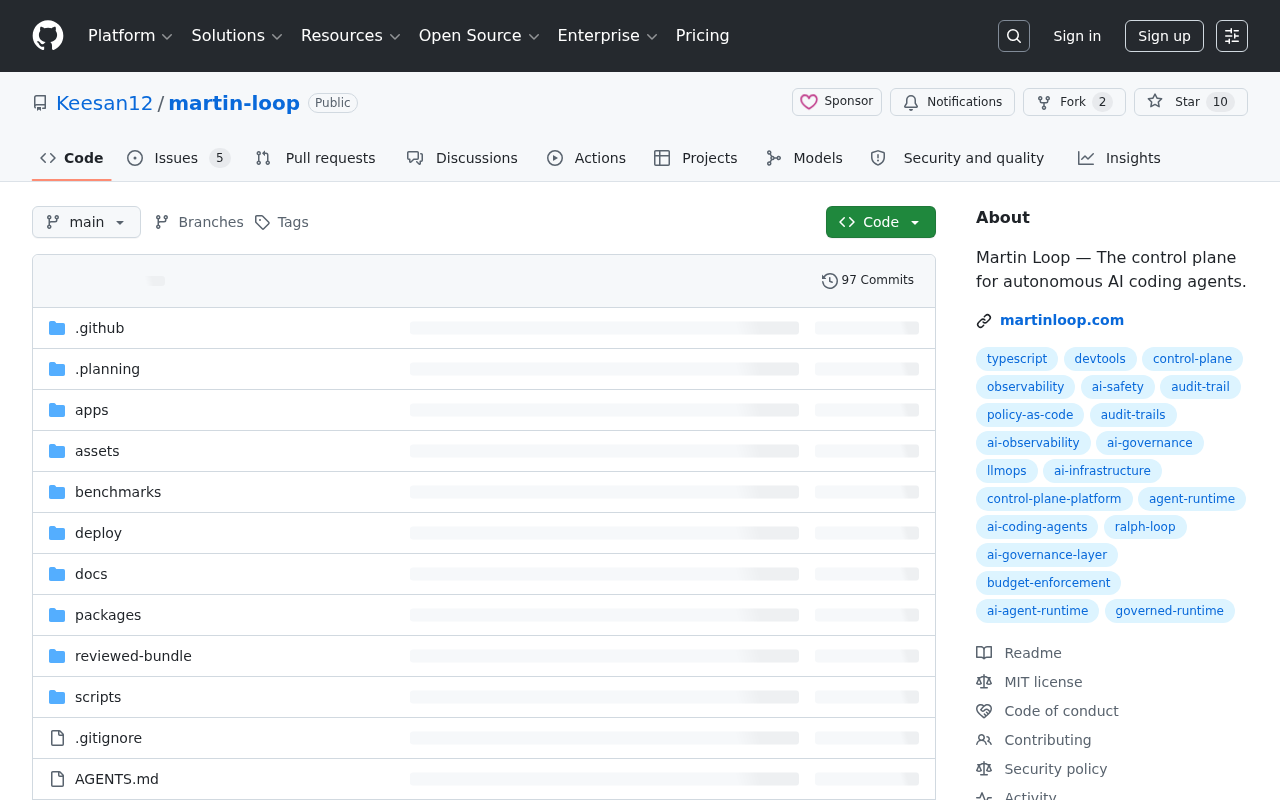Click the Sponsor heart icon
This screenshot has height=800, width=1280.
809,102
